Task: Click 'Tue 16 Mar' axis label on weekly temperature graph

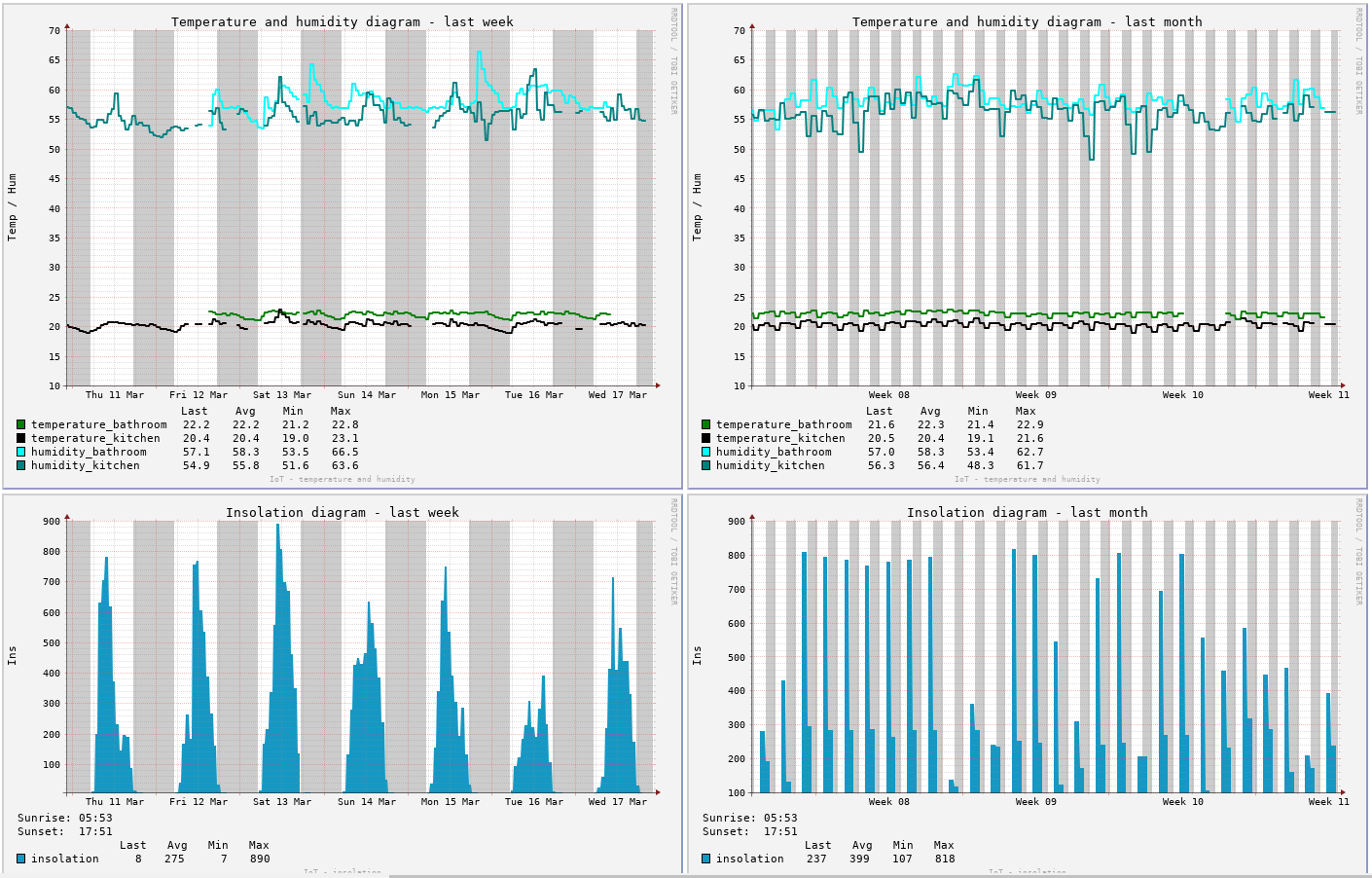Action: pos(534,395)
